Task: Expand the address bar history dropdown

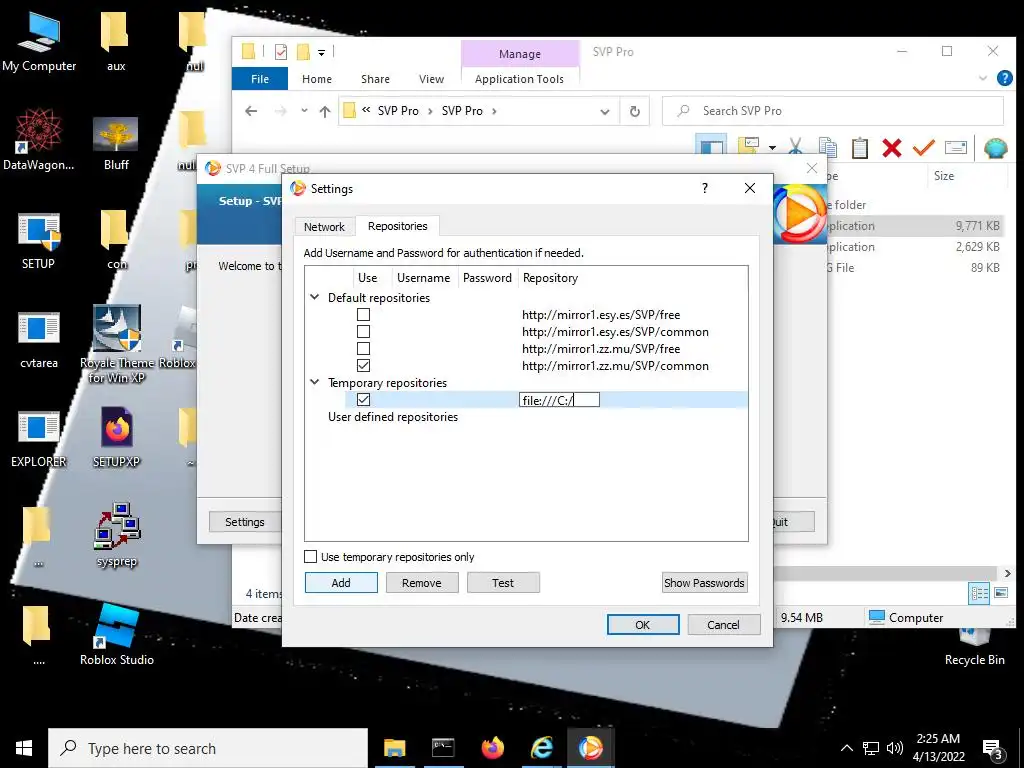Action: 605,112
